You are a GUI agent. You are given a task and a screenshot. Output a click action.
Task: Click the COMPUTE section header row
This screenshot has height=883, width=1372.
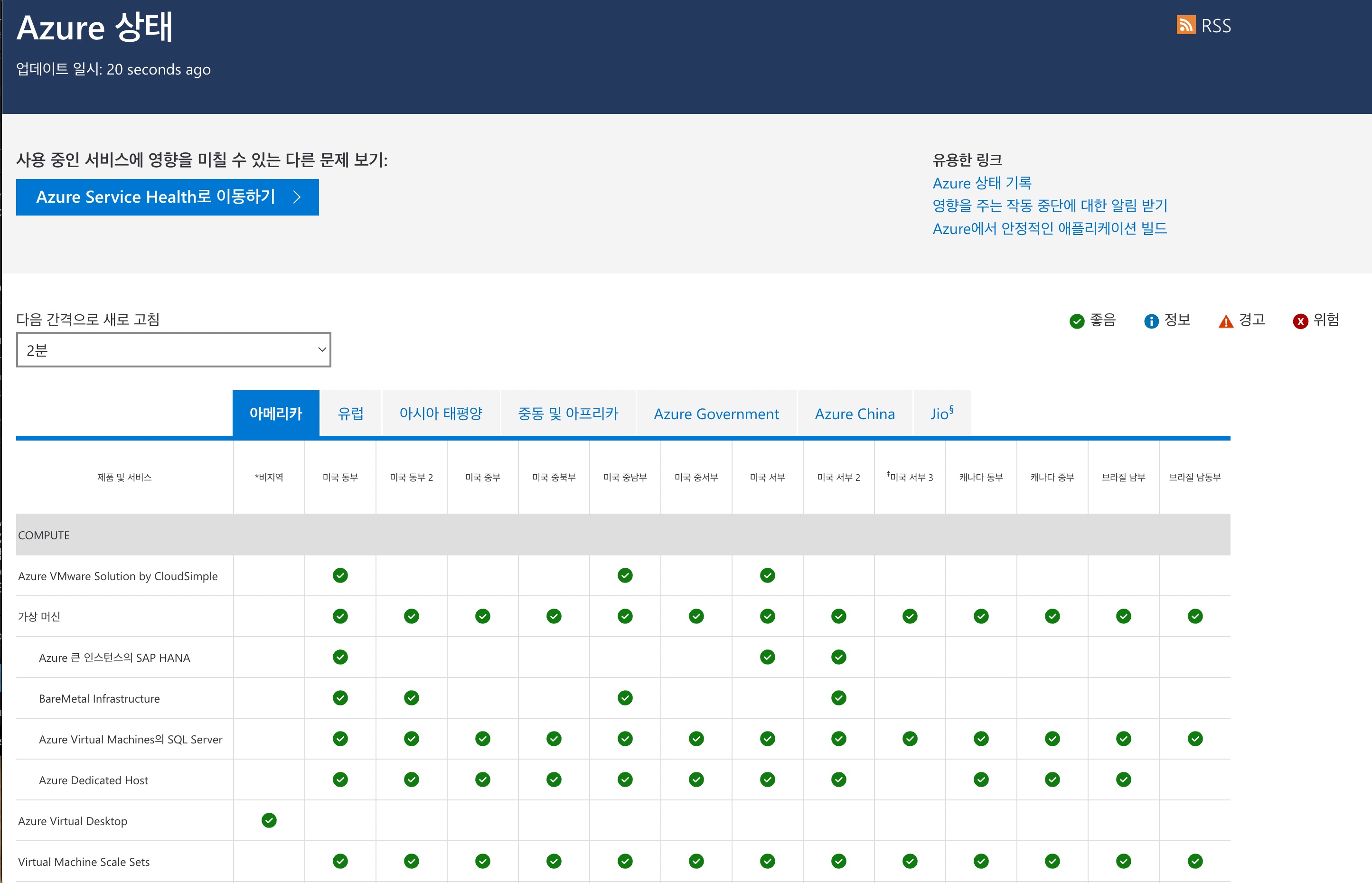(x=623, y=535)
